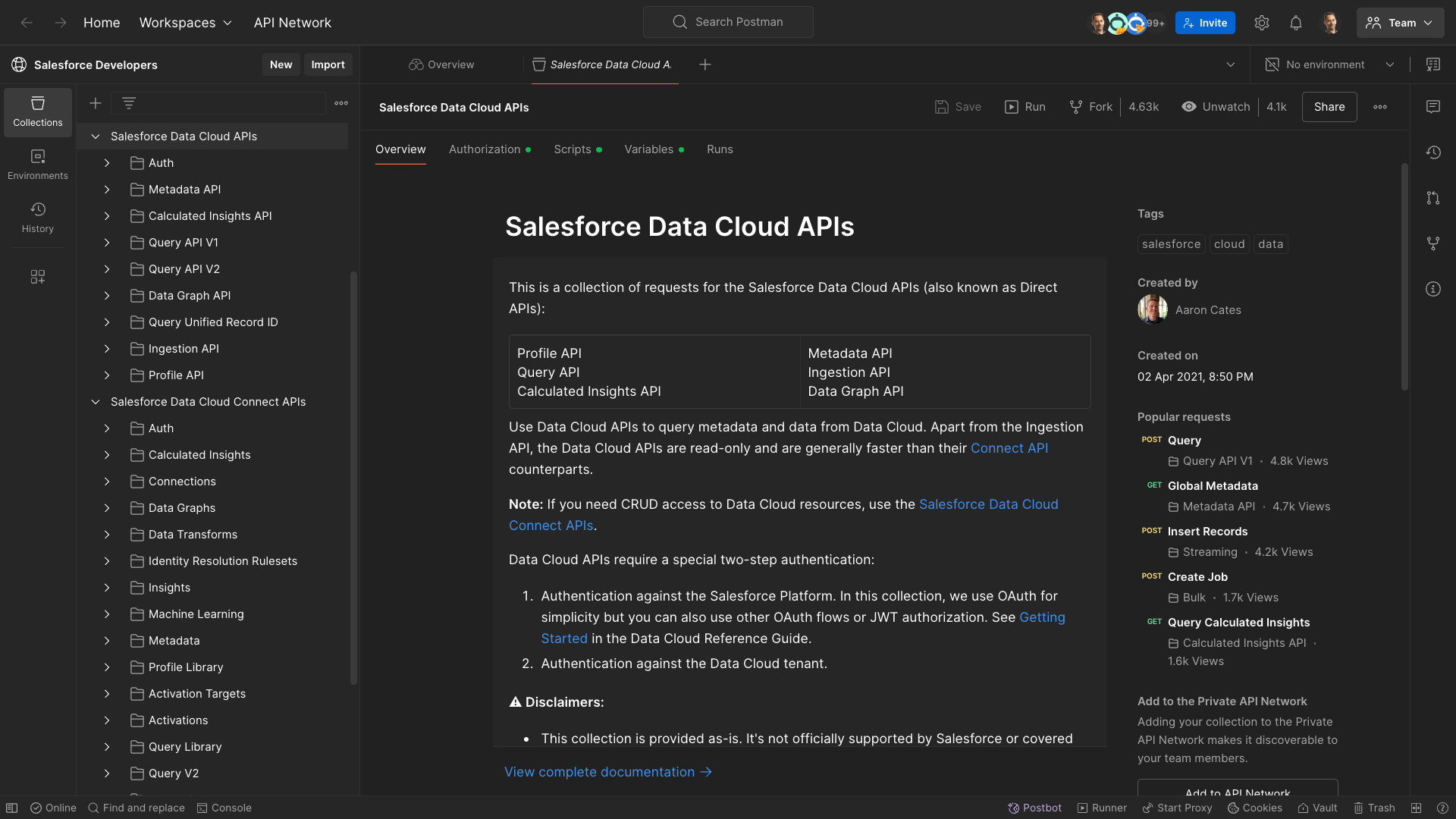Screen dimensions: 1456x819
Task: Collapse Salesforce Data Cloud Connect APIs collection
Action: pos(96,402)
